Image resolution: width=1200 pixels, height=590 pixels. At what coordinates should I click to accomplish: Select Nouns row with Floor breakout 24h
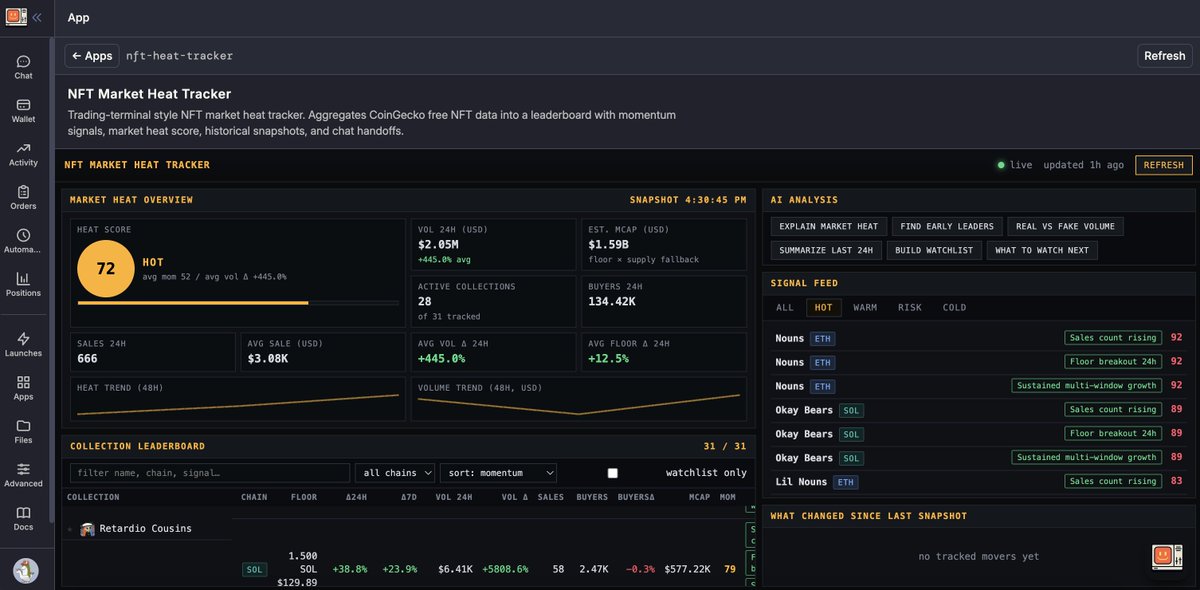(x=980, y=362)
